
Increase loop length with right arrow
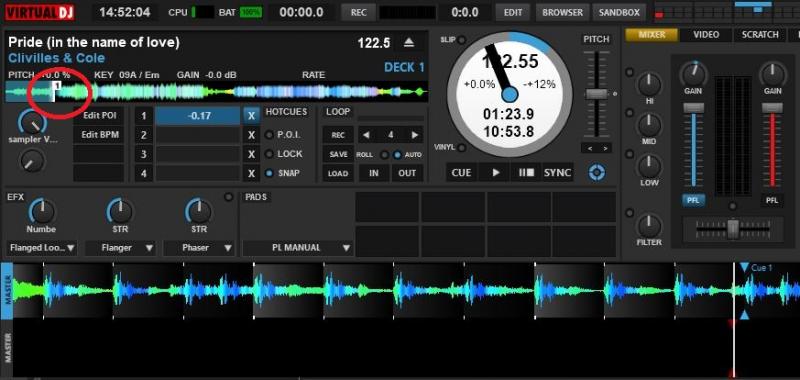pyautogui.click(x=414, y=135)
